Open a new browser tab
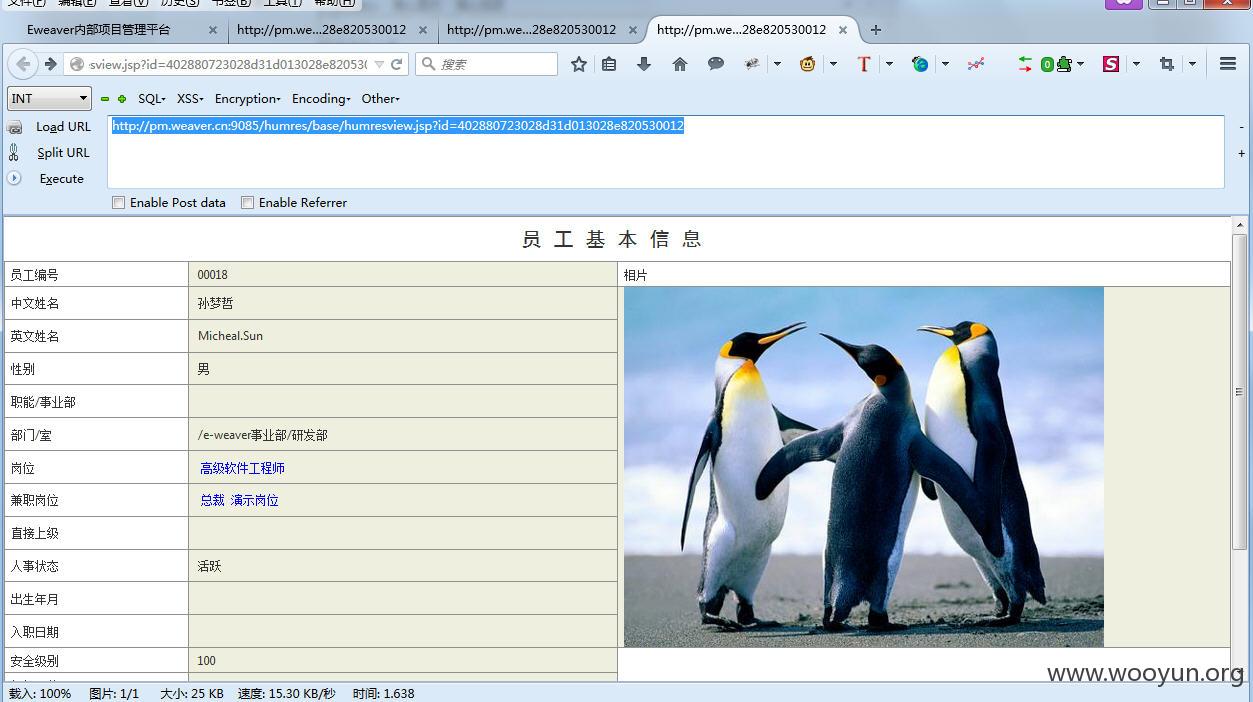This screenshot has height=702, width=1253. [876, 30]
